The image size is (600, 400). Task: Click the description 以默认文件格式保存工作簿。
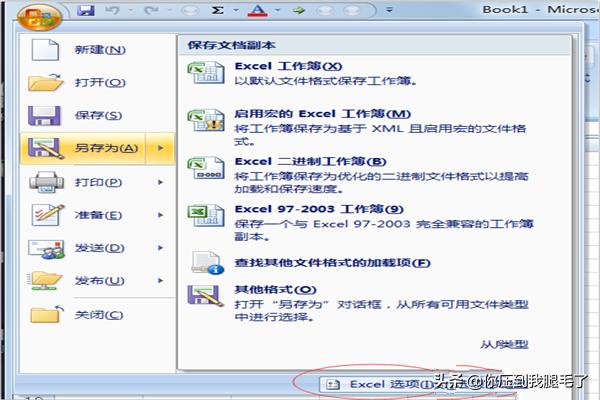tap(326, 81)
